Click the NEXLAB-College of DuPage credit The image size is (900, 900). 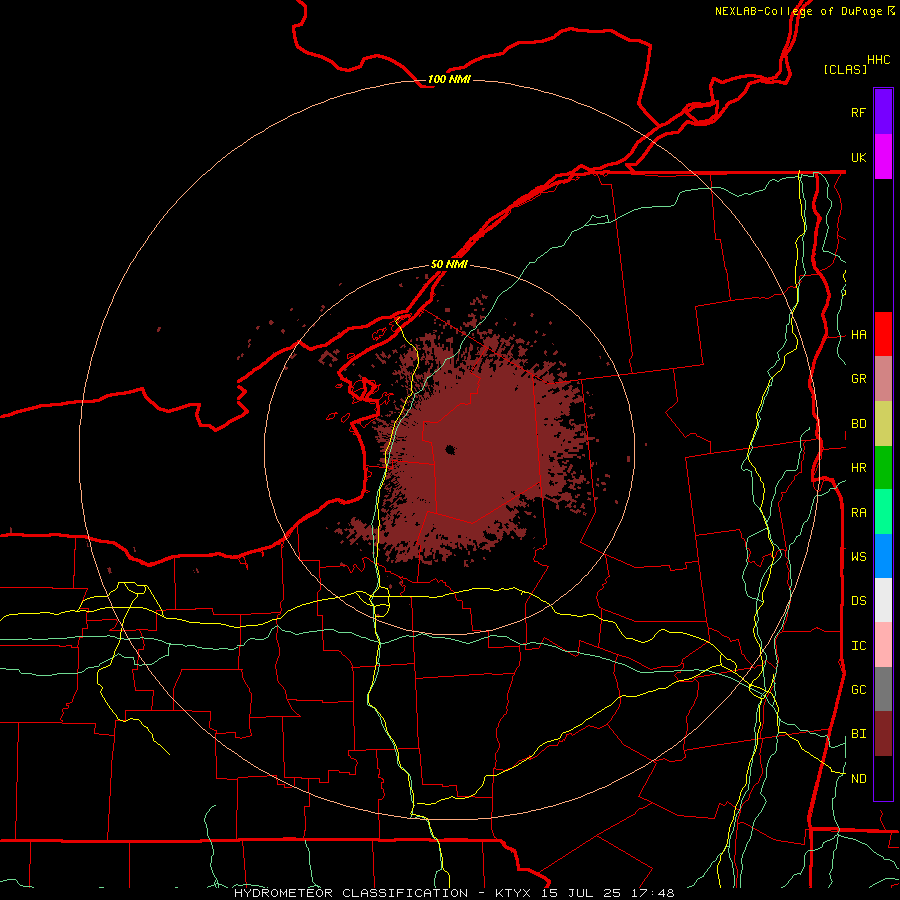[805, 11]
